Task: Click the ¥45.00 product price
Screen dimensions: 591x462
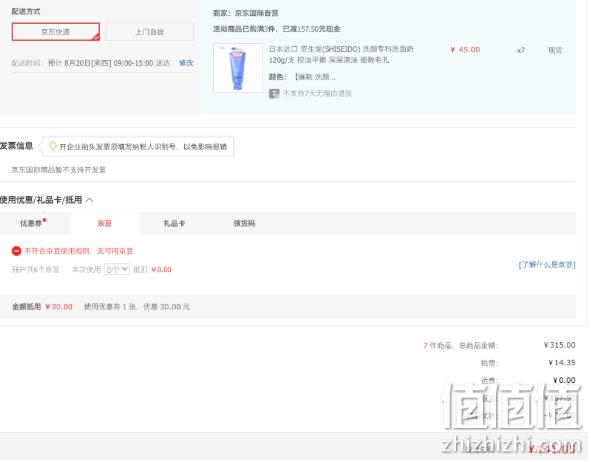Action: pos(465,50)
